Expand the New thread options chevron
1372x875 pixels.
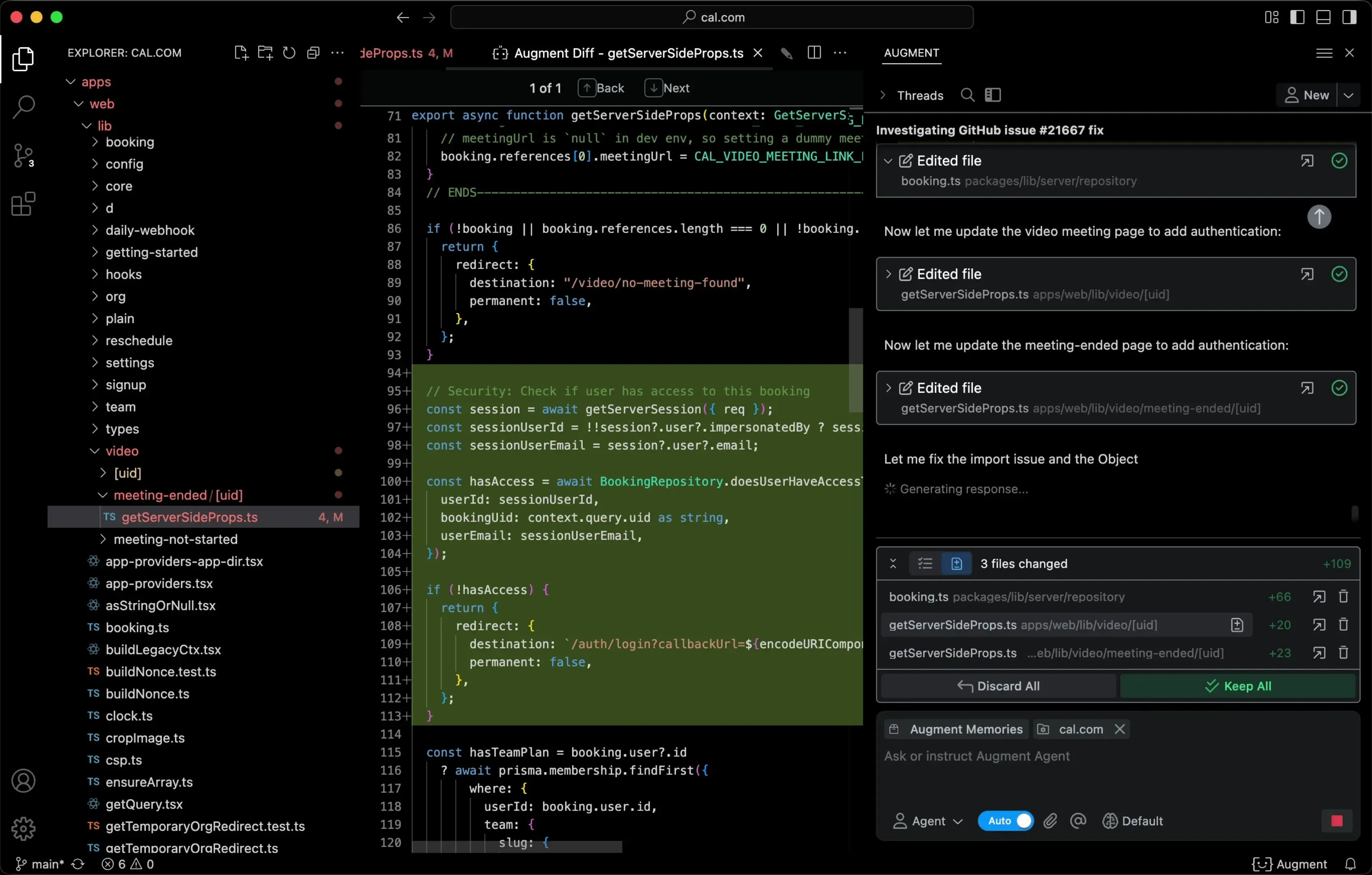click(x=1350, y=95)
